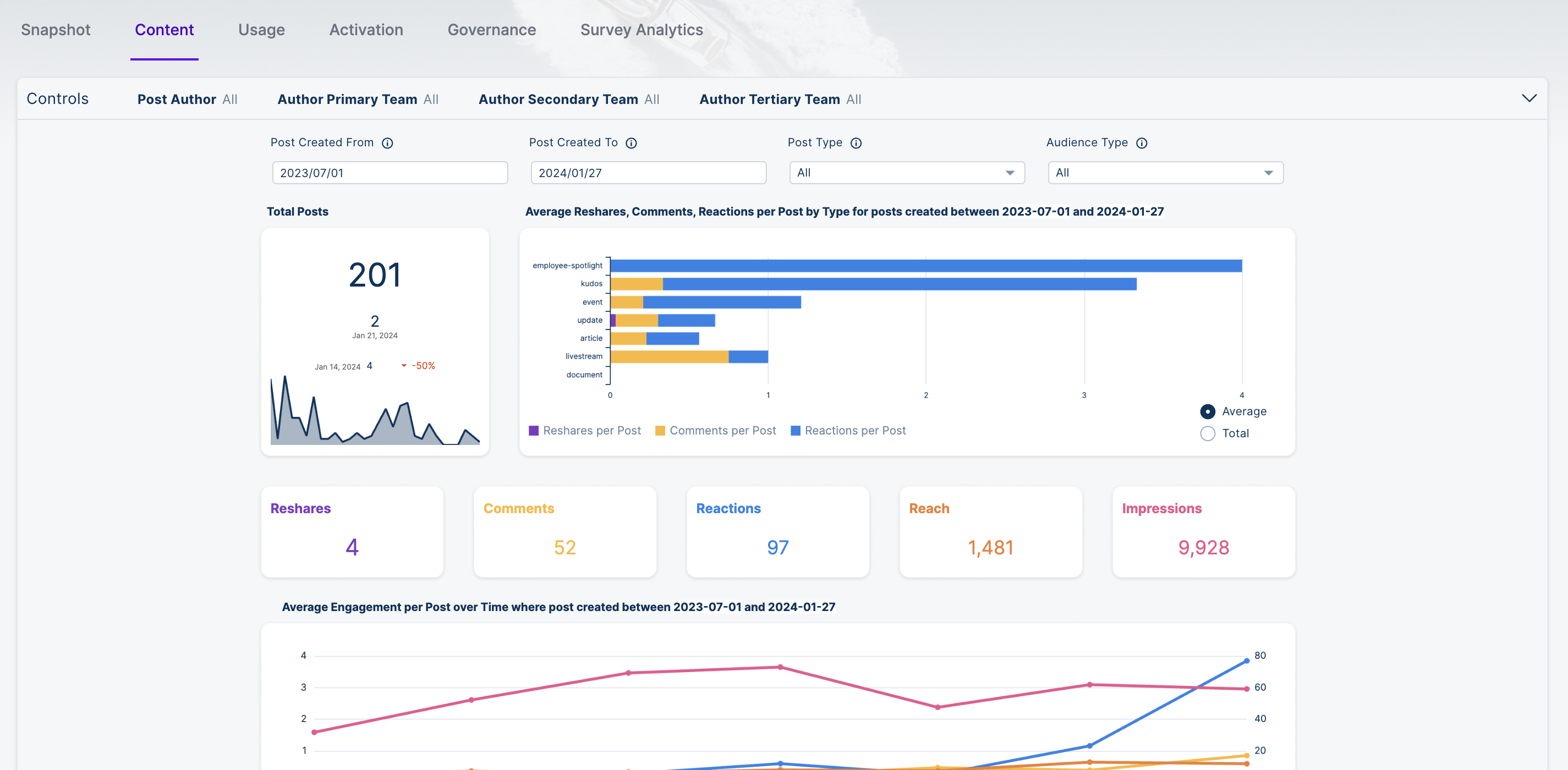Click the livestream comments bar

[x=670, y=357]
